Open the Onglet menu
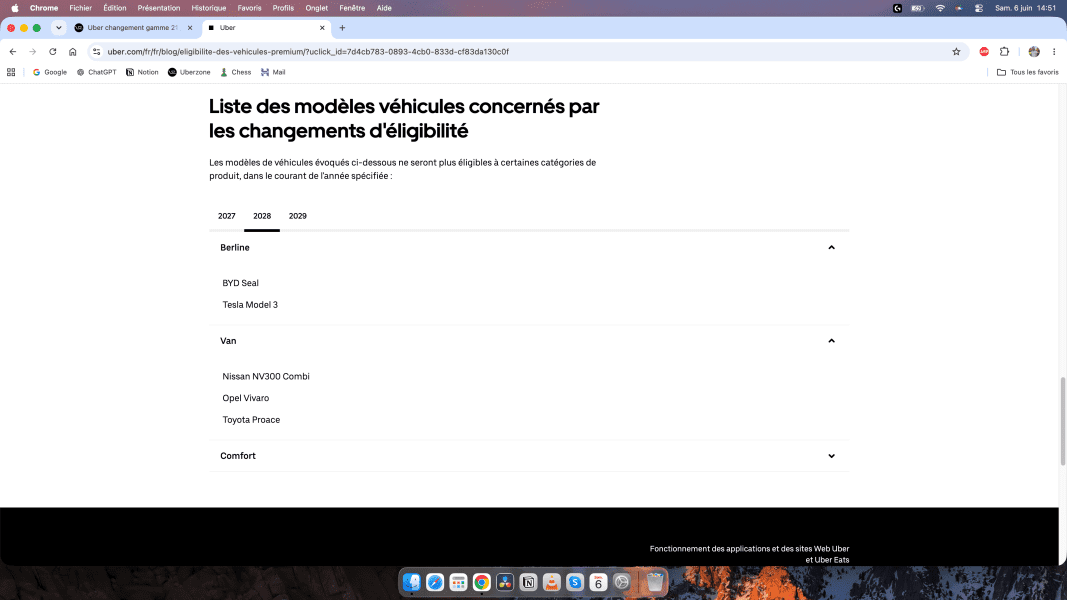Viewport: 1067px width, 600px height. point(316,8)
